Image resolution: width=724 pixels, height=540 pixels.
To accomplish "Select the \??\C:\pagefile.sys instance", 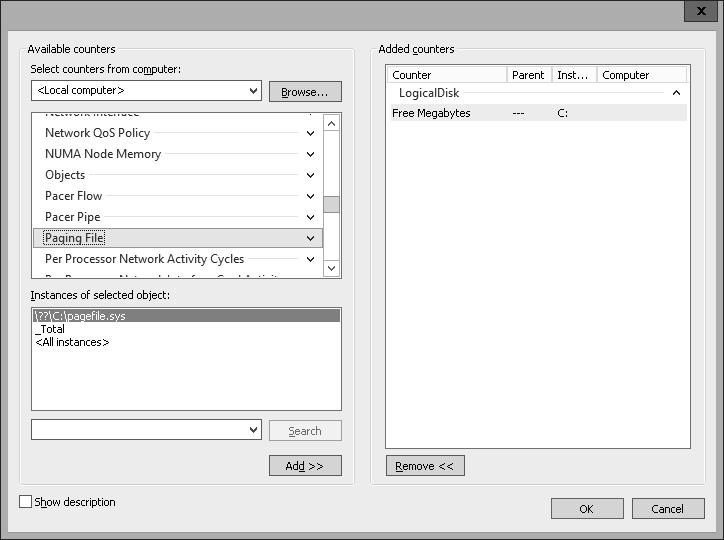I will click(x=187, y=316).
